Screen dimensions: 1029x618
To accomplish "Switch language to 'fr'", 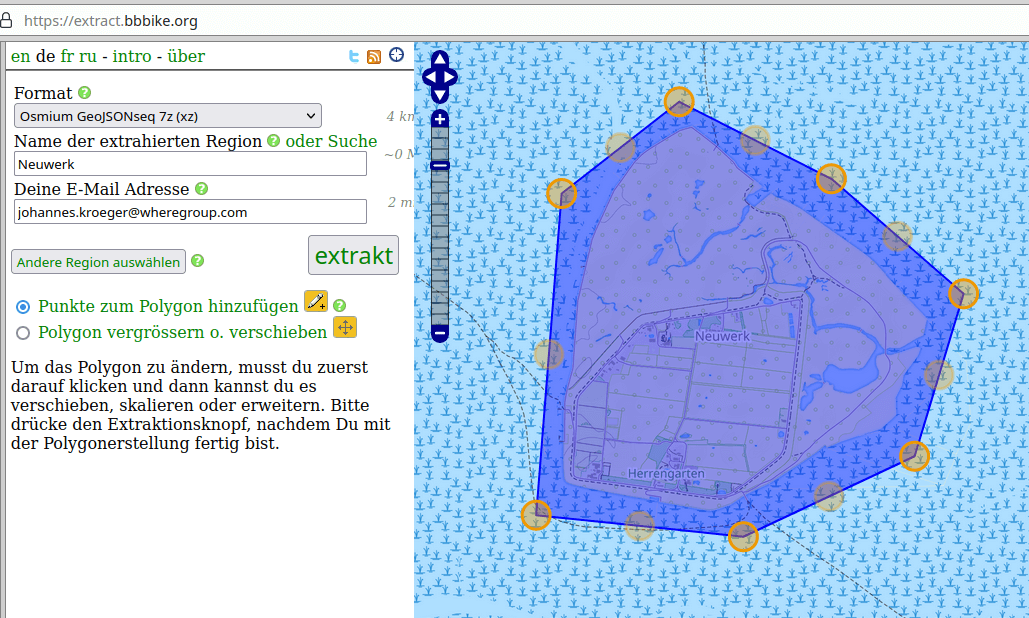I will click(x=67, y=56).
